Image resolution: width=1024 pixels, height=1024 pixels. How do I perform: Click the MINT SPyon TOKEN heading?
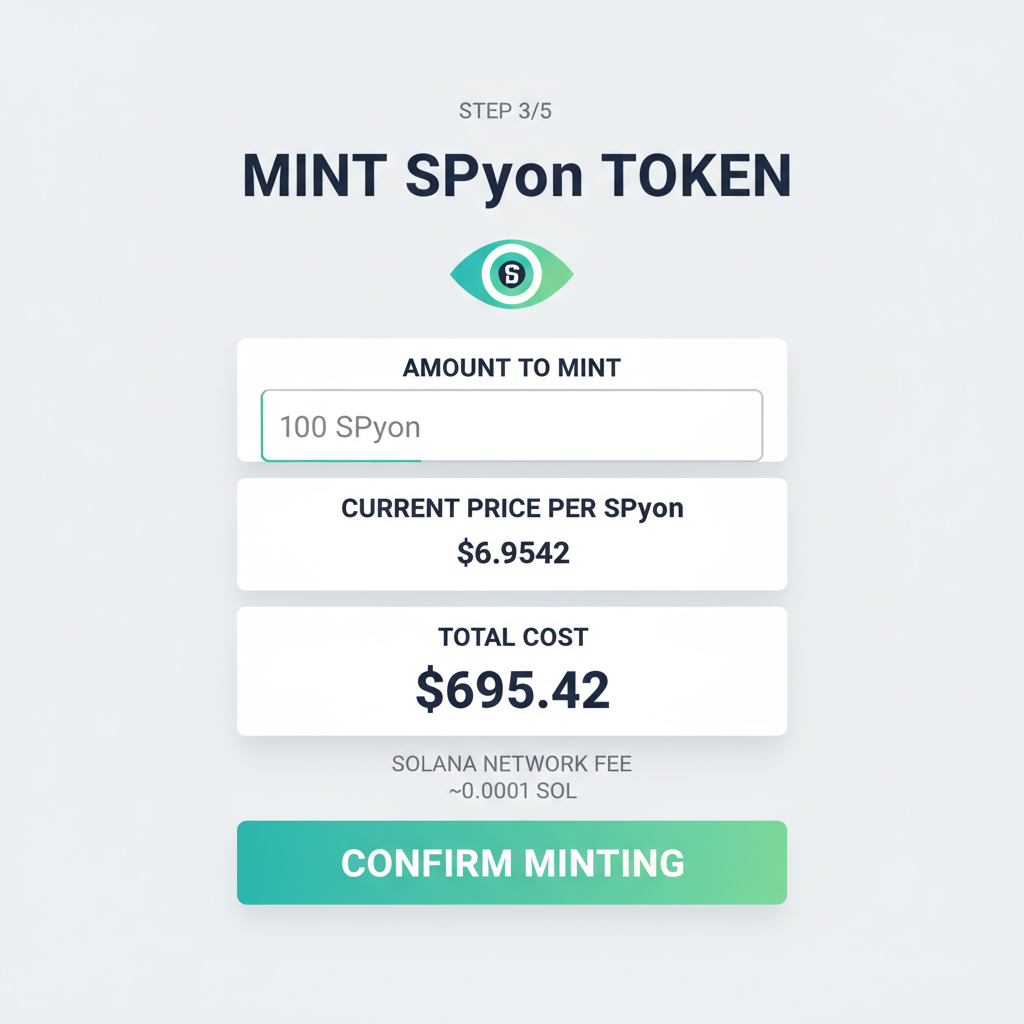coord(512,175)
